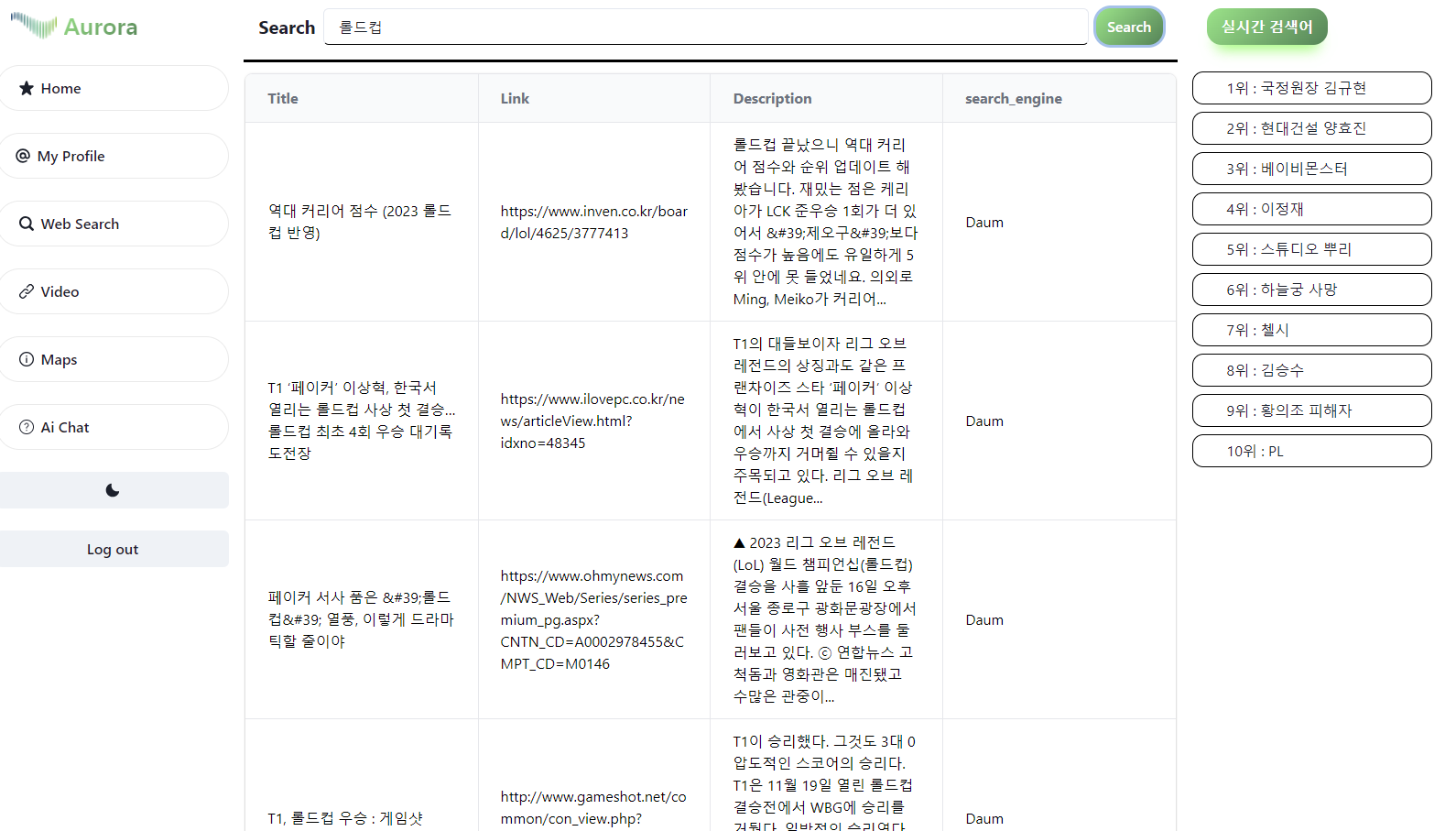Click Daum cell in 역대 커리어 점수 row

[x=984, y=222]
